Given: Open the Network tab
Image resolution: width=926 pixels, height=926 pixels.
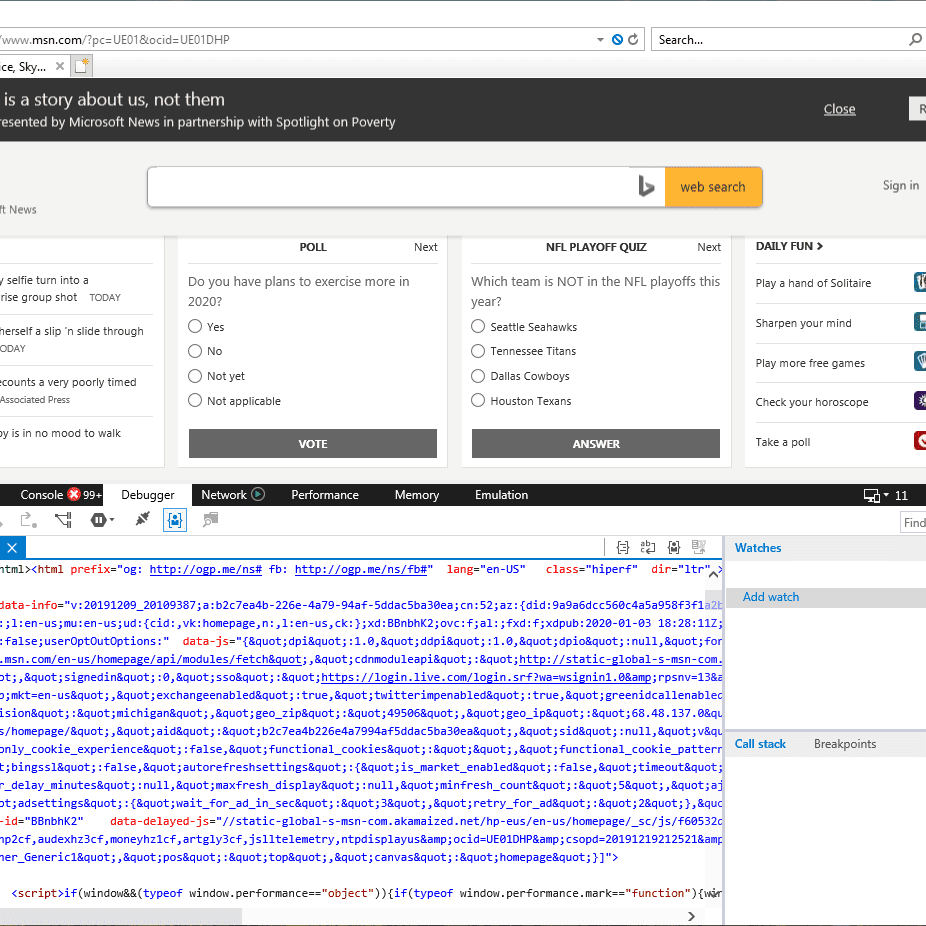Looking at the screenshot, I should coord(224,495).
